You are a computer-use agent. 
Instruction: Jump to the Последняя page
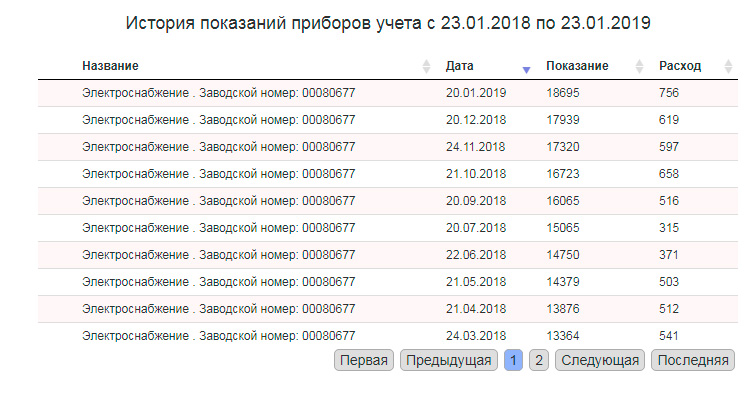(x=692, y=360)
